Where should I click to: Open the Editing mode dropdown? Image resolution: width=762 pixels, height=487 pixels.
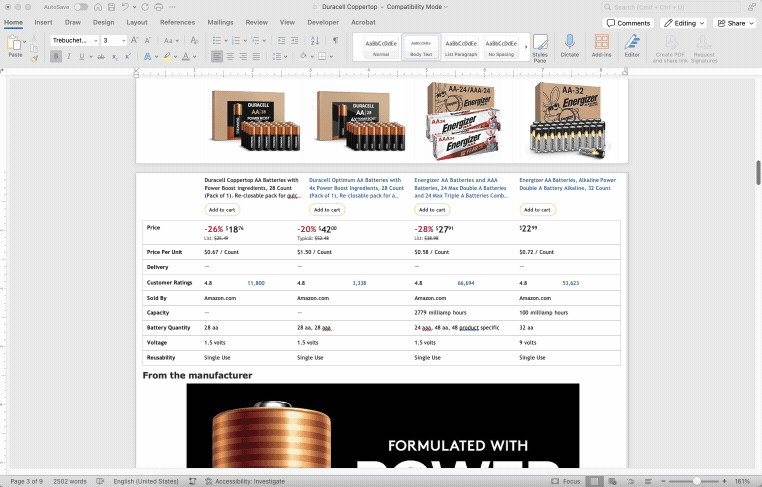pos(683,23)
